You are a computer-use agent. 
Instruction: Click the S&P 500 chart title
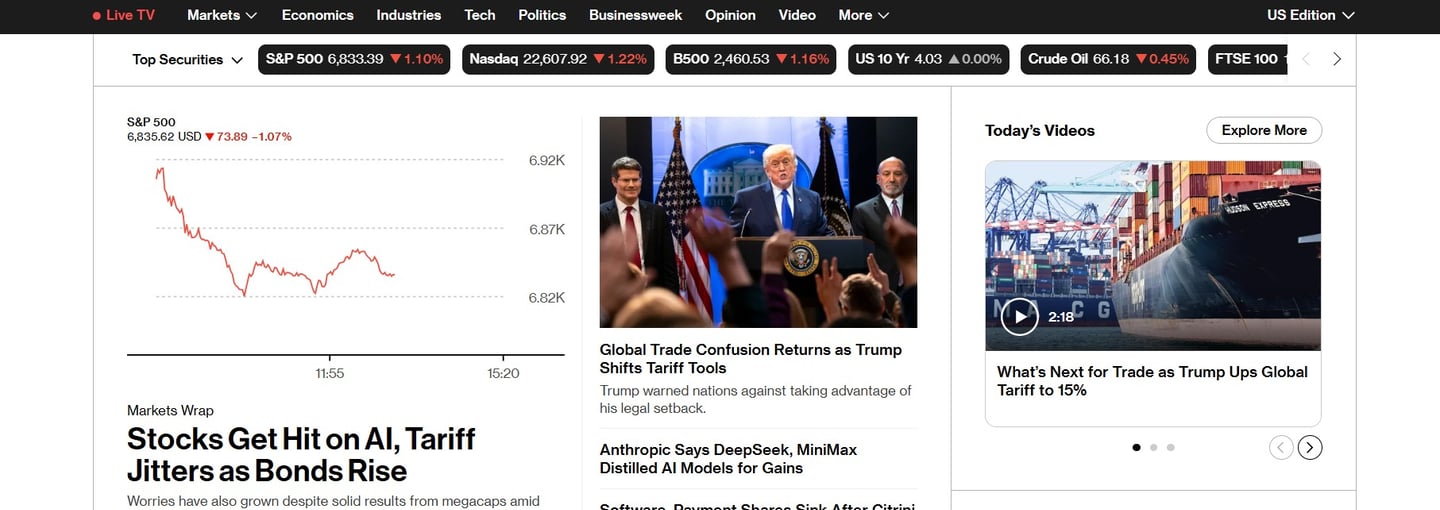click(x=151, y=122)
